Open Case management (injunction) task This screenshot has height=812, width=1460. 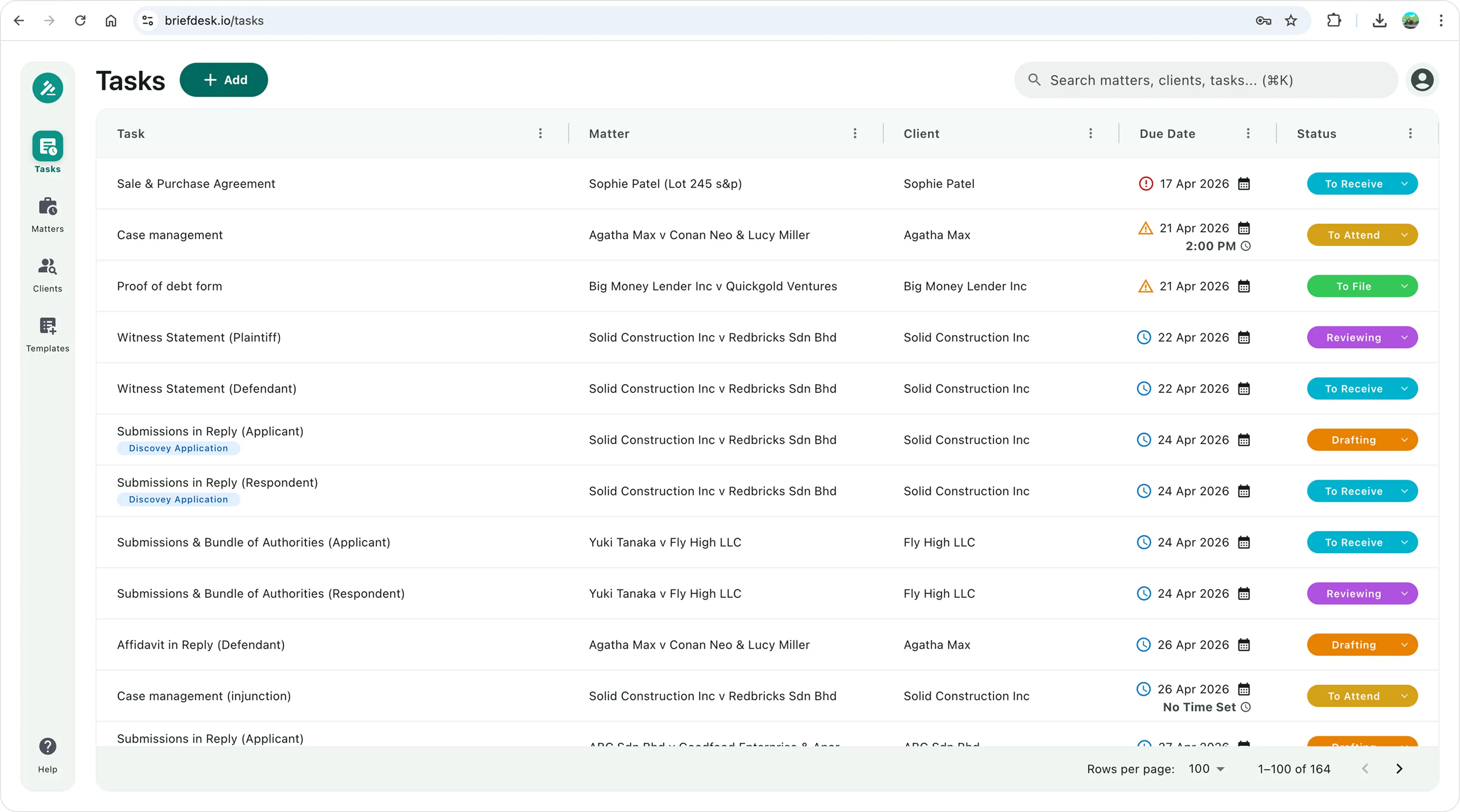[204, 696]
